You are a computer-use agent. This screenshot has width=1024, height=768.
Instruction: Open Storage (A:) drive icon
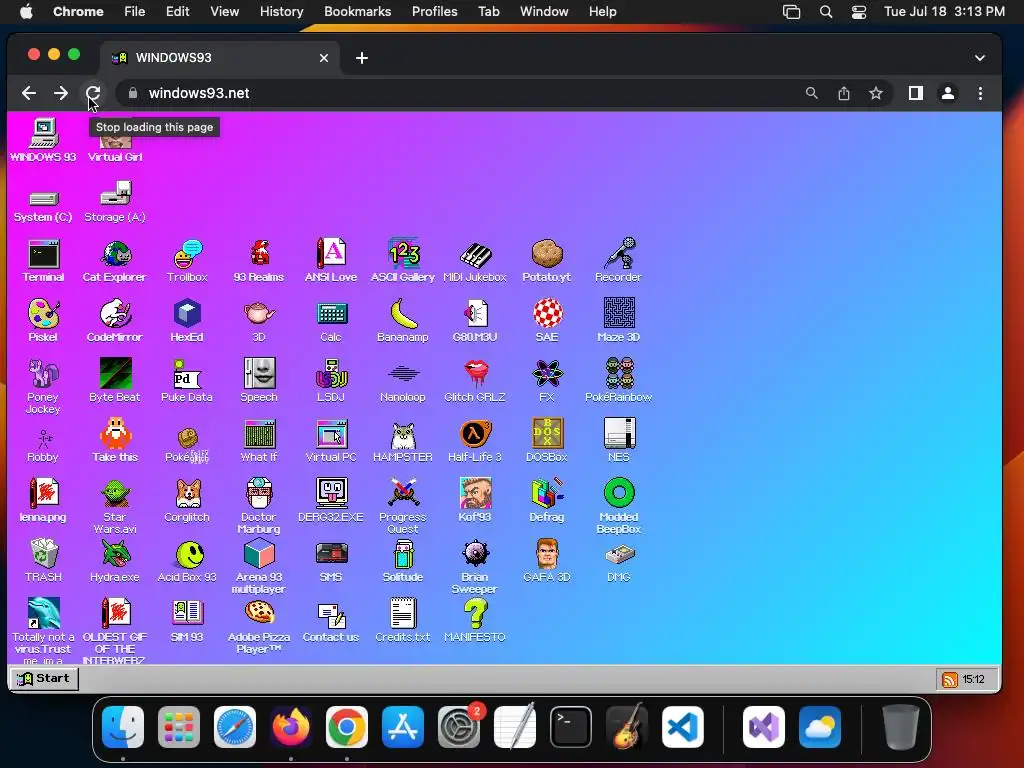[115, 202]
